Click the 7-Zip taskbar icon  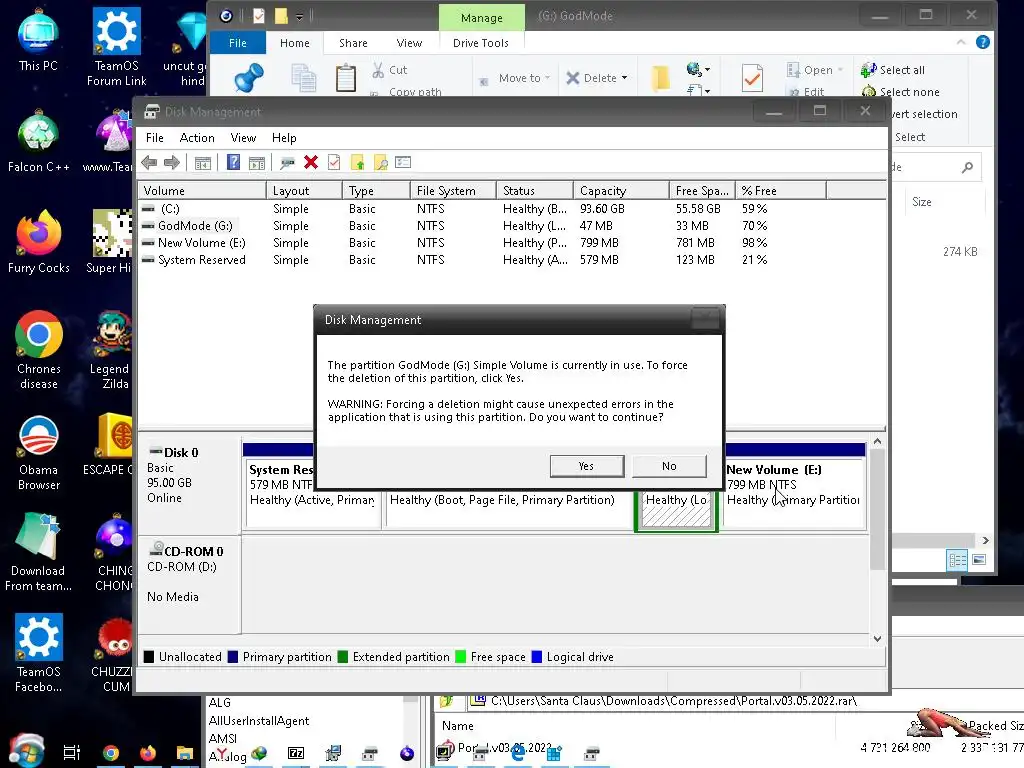296,753
